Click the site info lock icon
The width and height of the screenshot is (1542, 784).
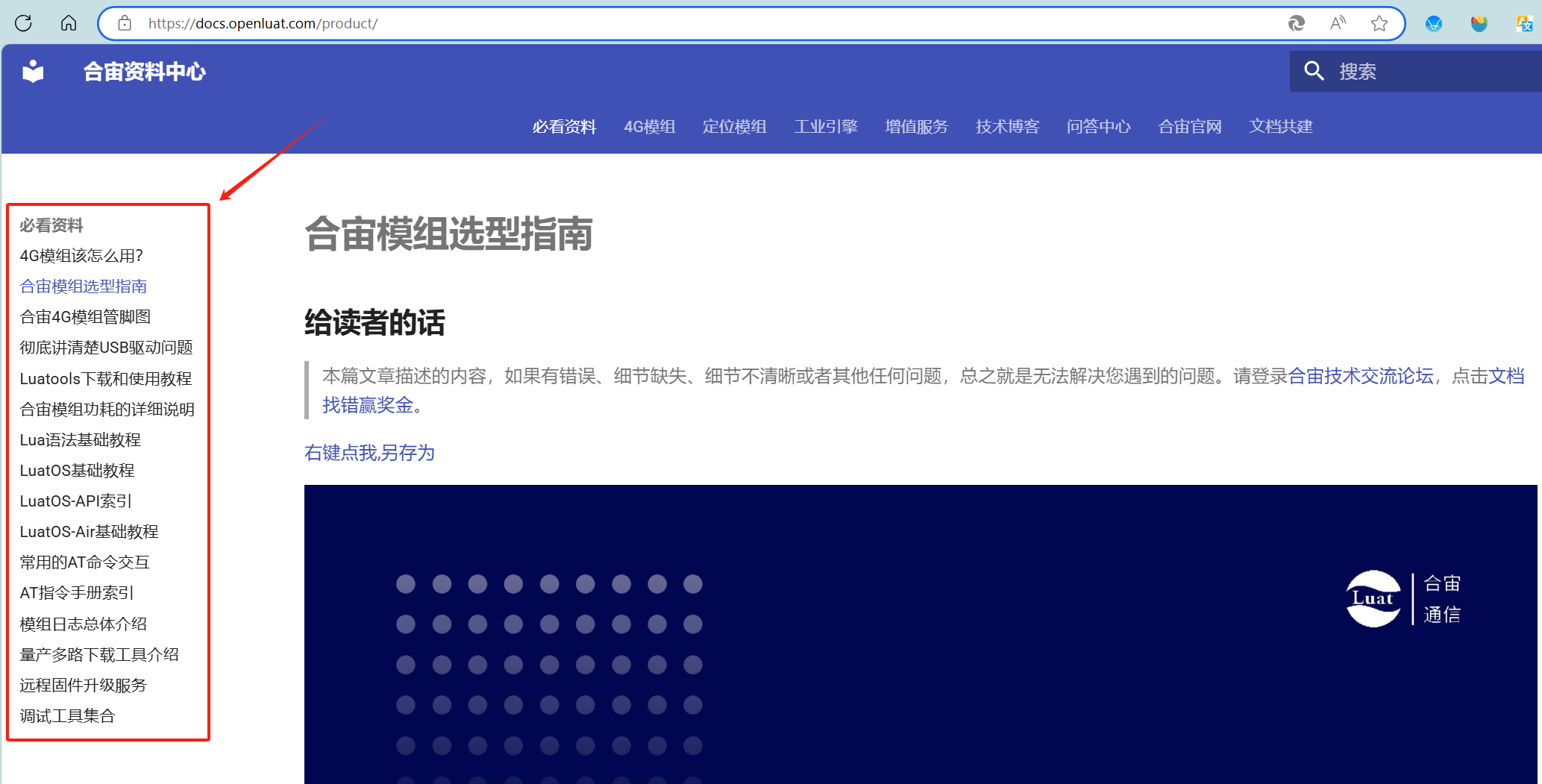125,23
